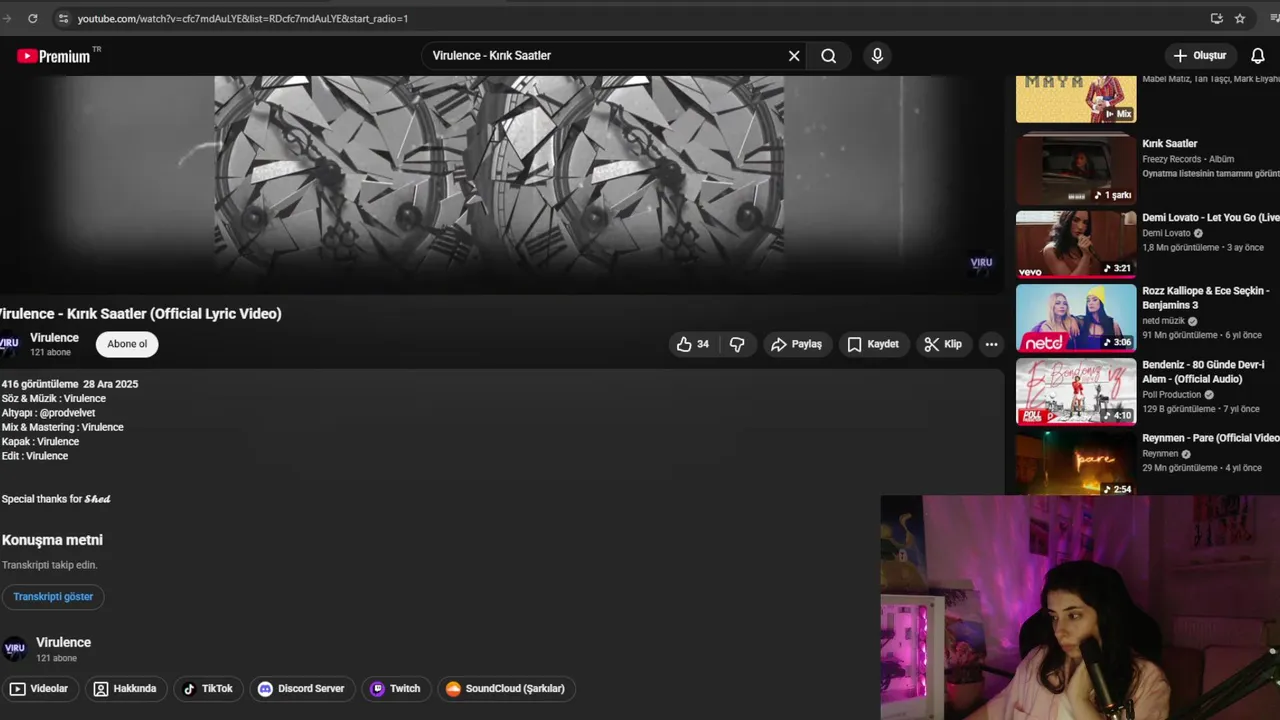Open Virulence channel name under title
The image size is (1280, 720).
[x=54, y=338]
